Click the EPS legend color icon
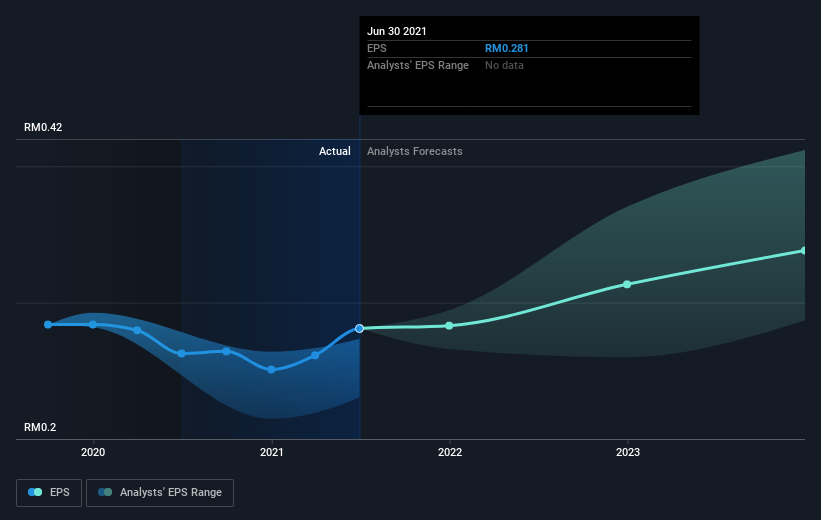Image resolution: width=821 pixels, height=520 pixels. point(35,492)
